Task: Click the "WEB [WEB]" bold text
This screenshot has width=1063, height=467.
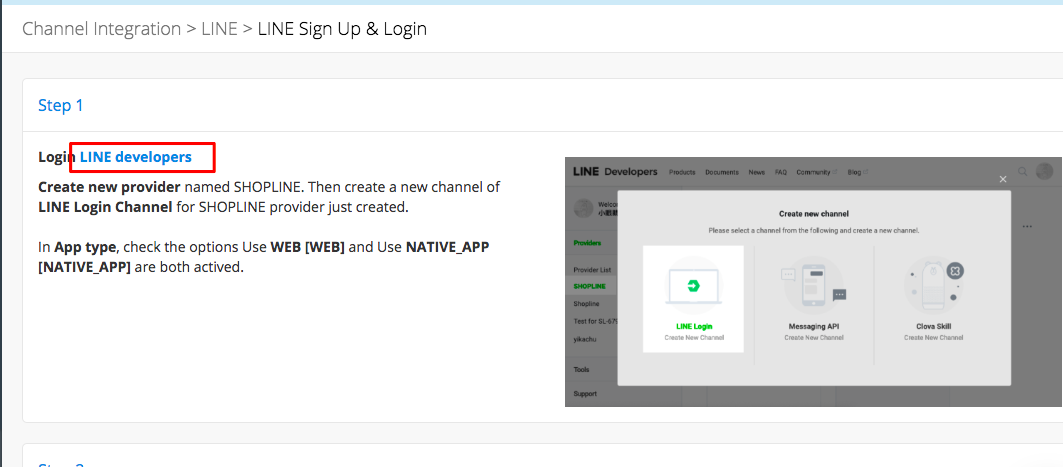Action: pyautogui.click(x=308, y=247)
